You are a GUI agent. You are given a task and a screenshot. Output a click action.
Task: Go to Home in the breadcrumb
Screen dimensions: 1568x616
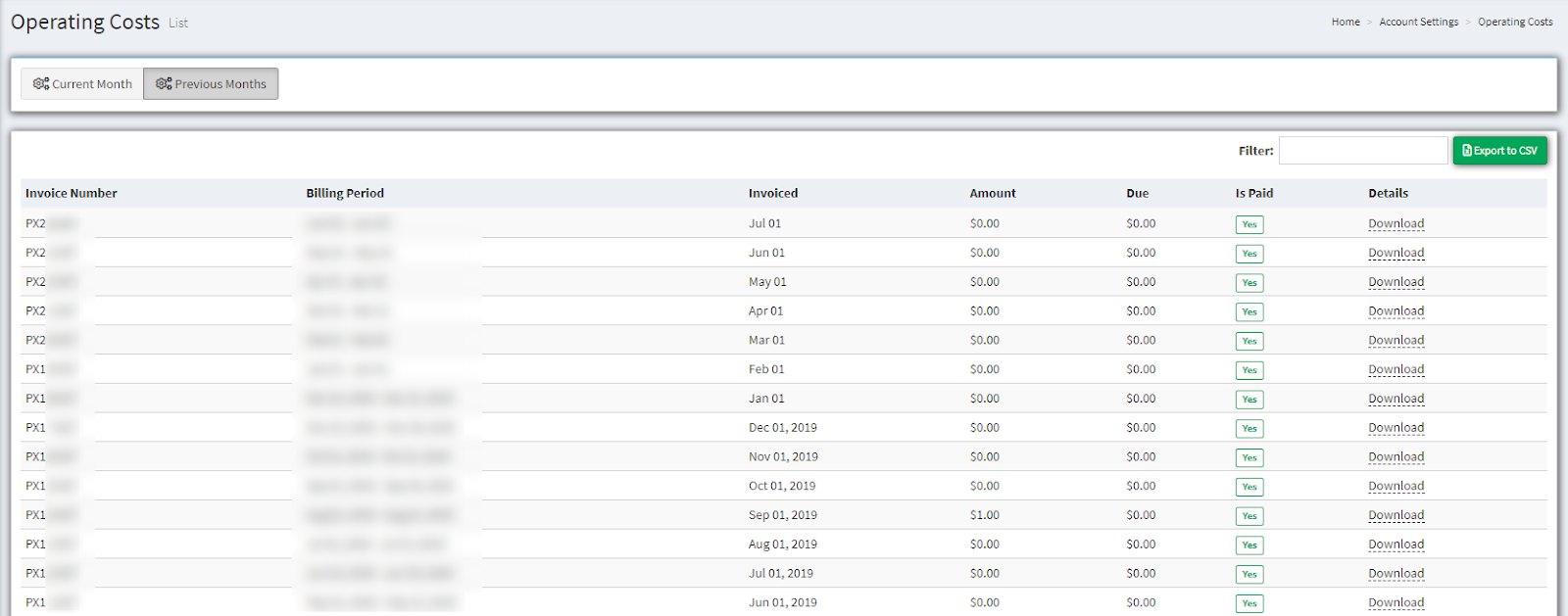pyautogui.click(x=1345, y=22)
